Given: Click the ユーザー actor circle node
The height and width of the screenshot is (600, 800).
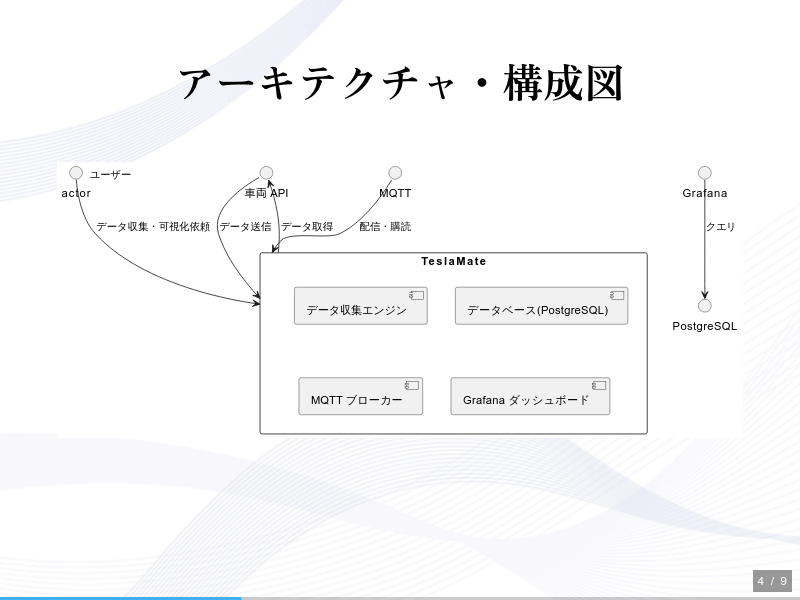Looking at the screenshot, I should 76,173.
